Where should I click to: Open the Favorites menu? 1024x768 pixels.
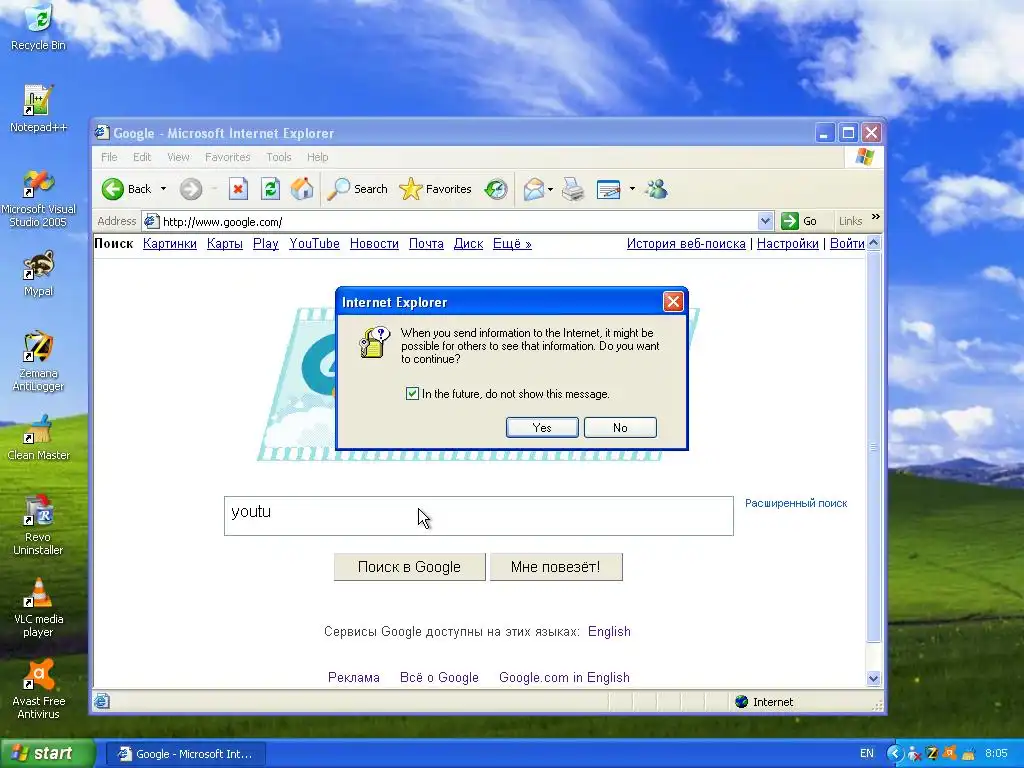[x=227, y=157]
